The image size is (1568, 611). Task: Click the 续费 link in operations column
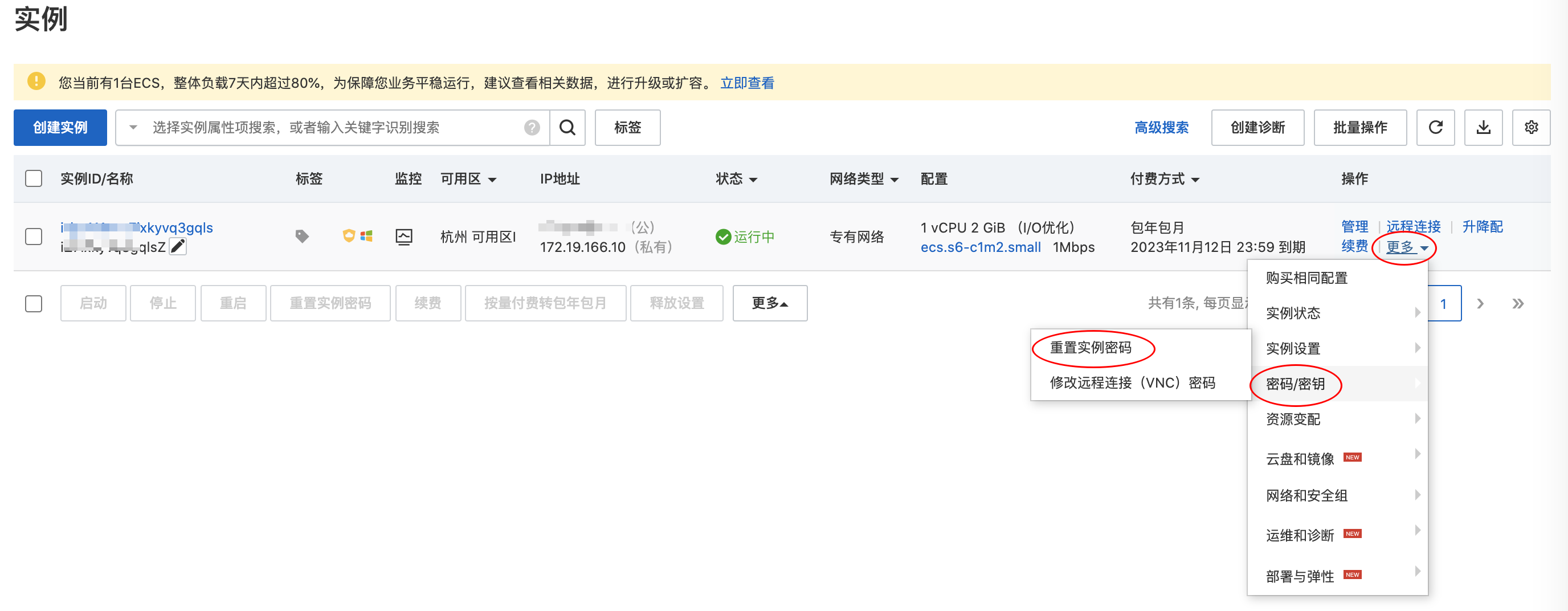1354,246
